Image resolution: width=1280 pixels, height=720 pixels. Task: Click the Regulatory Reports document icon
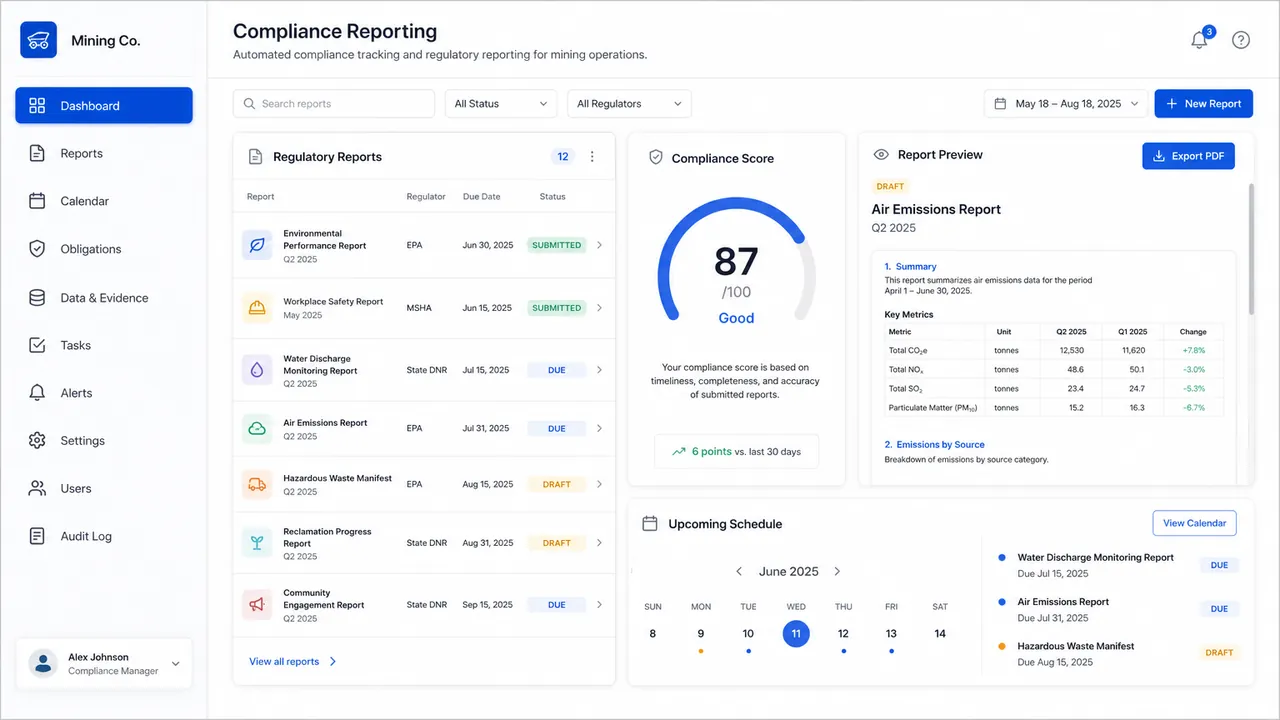click(x=255, y=157)
